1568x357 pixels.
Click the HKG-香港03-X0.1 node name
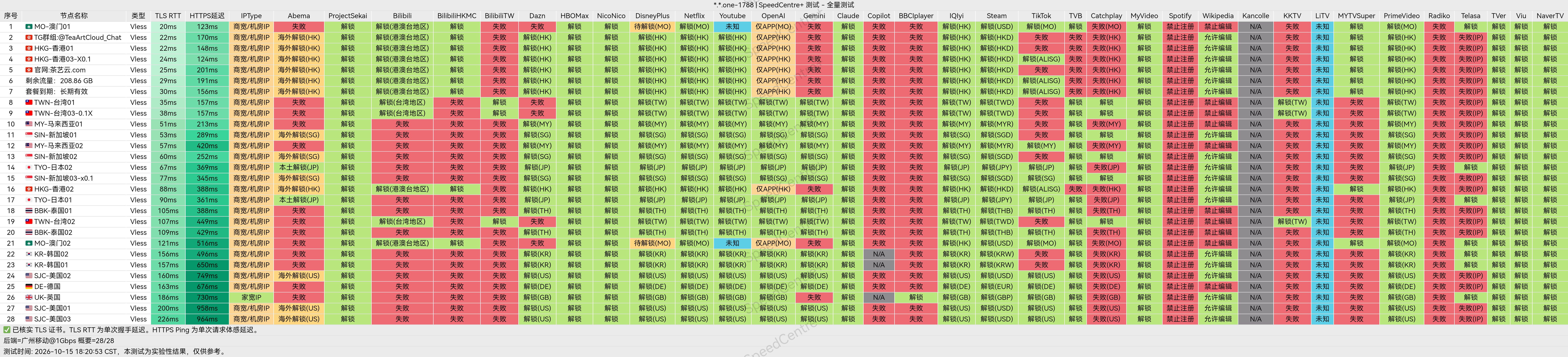click(x=63, y=59)
